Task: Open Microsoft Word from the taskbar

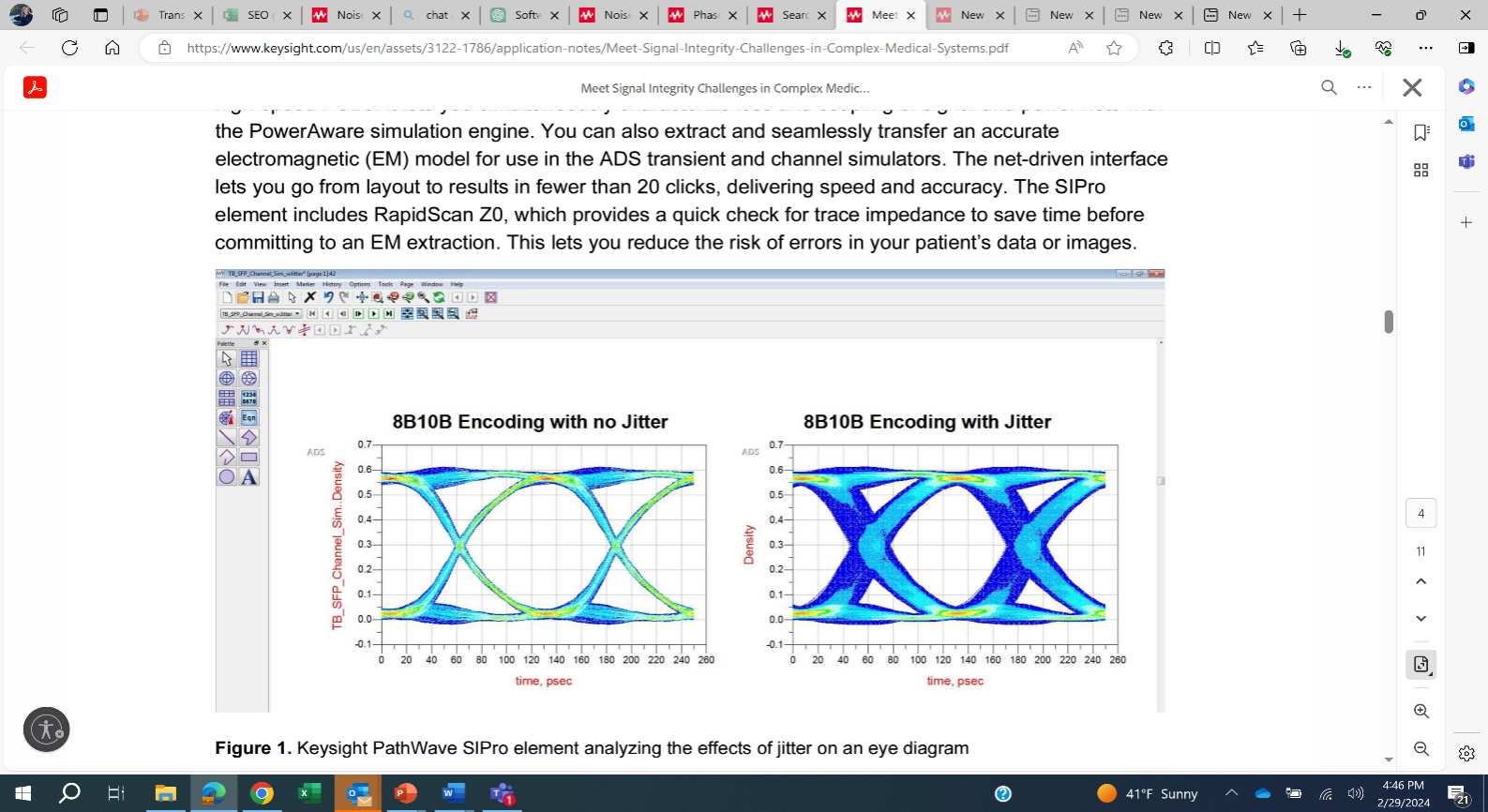Action: pos(453,793)
